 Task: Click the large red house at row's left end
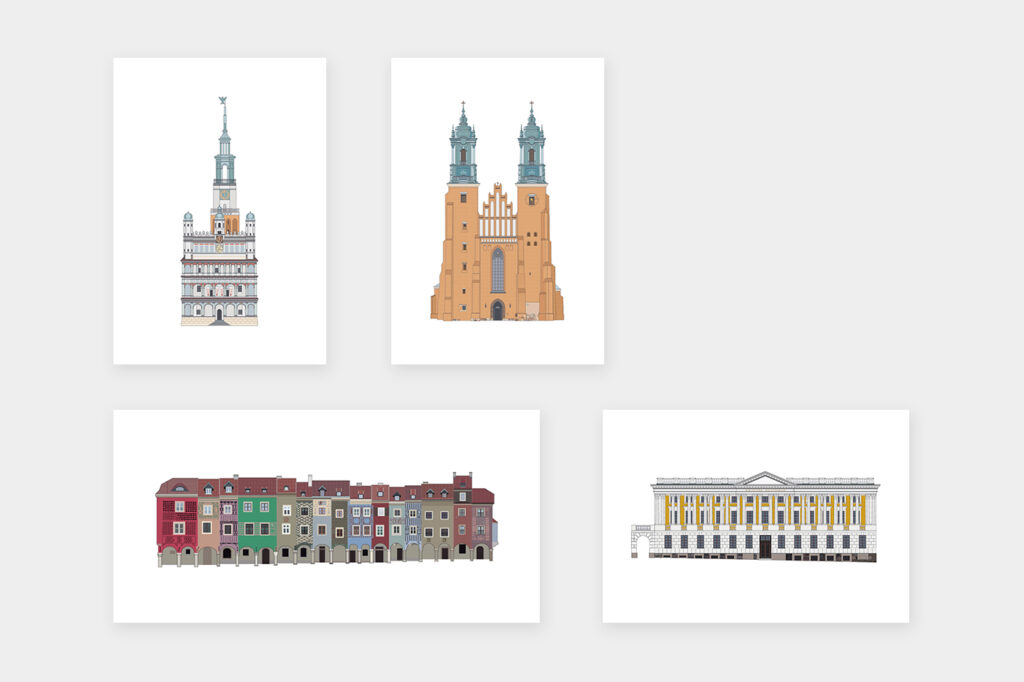click(x=177, y=522)
